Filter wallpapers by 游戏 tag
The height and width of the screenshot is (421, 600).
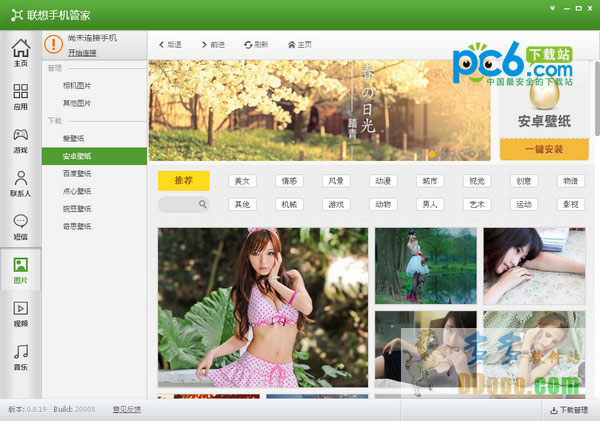(x=336, y=204)
